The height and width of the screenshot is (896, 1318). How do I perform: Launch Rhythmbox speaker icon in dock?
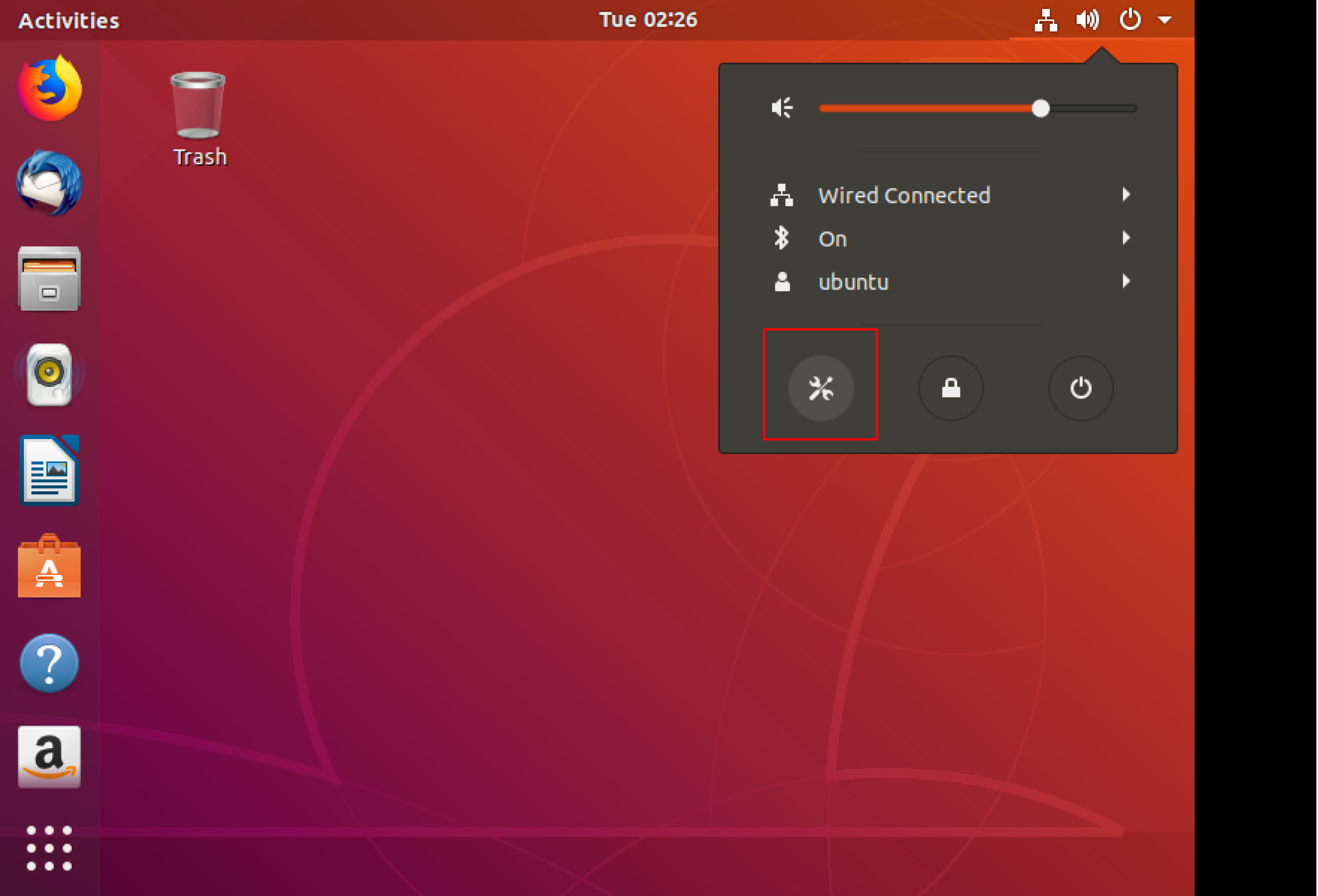49,374
